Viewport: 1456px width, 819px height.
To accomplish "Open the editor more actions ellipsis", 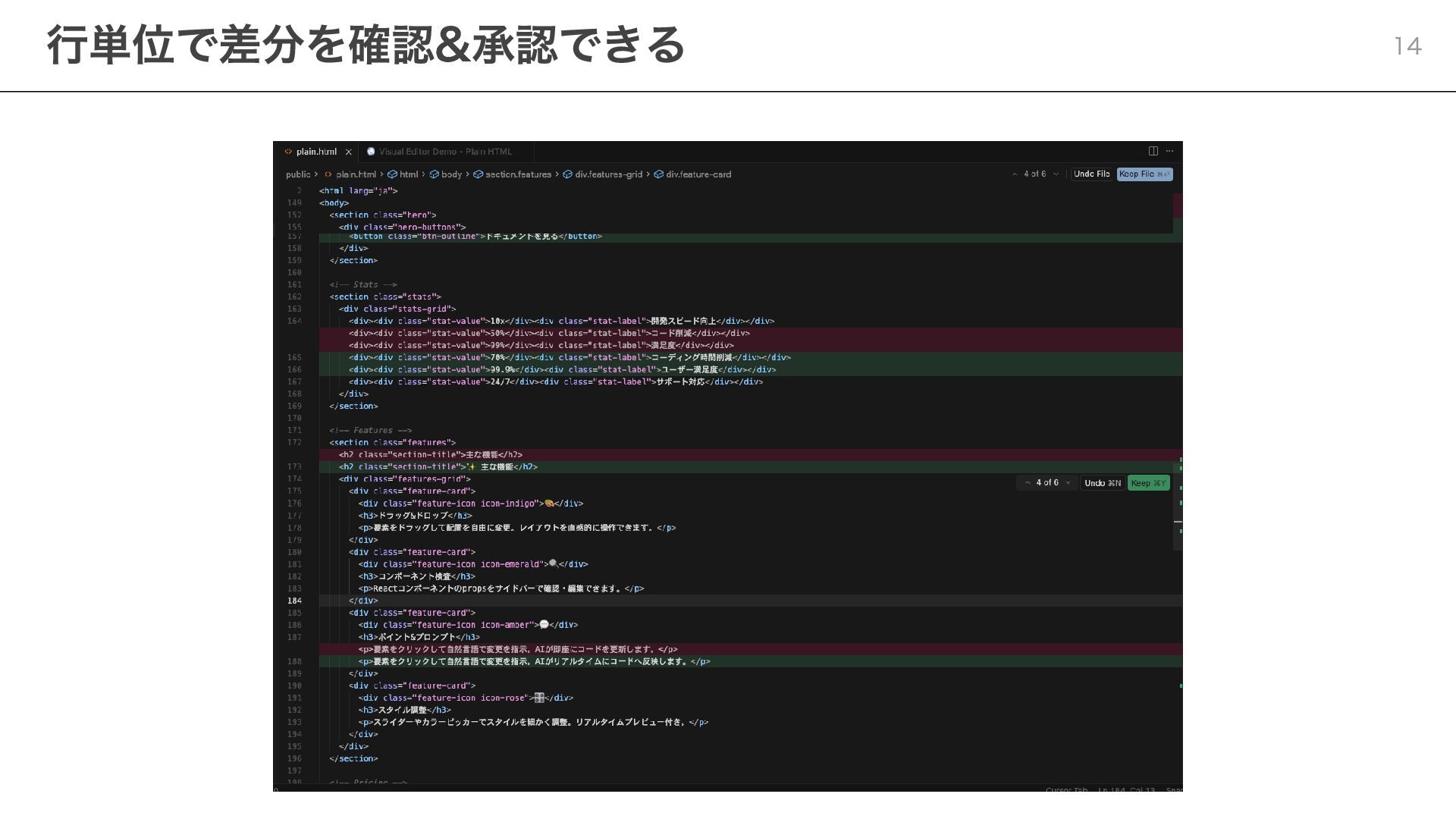I will tap(1169, 151).
